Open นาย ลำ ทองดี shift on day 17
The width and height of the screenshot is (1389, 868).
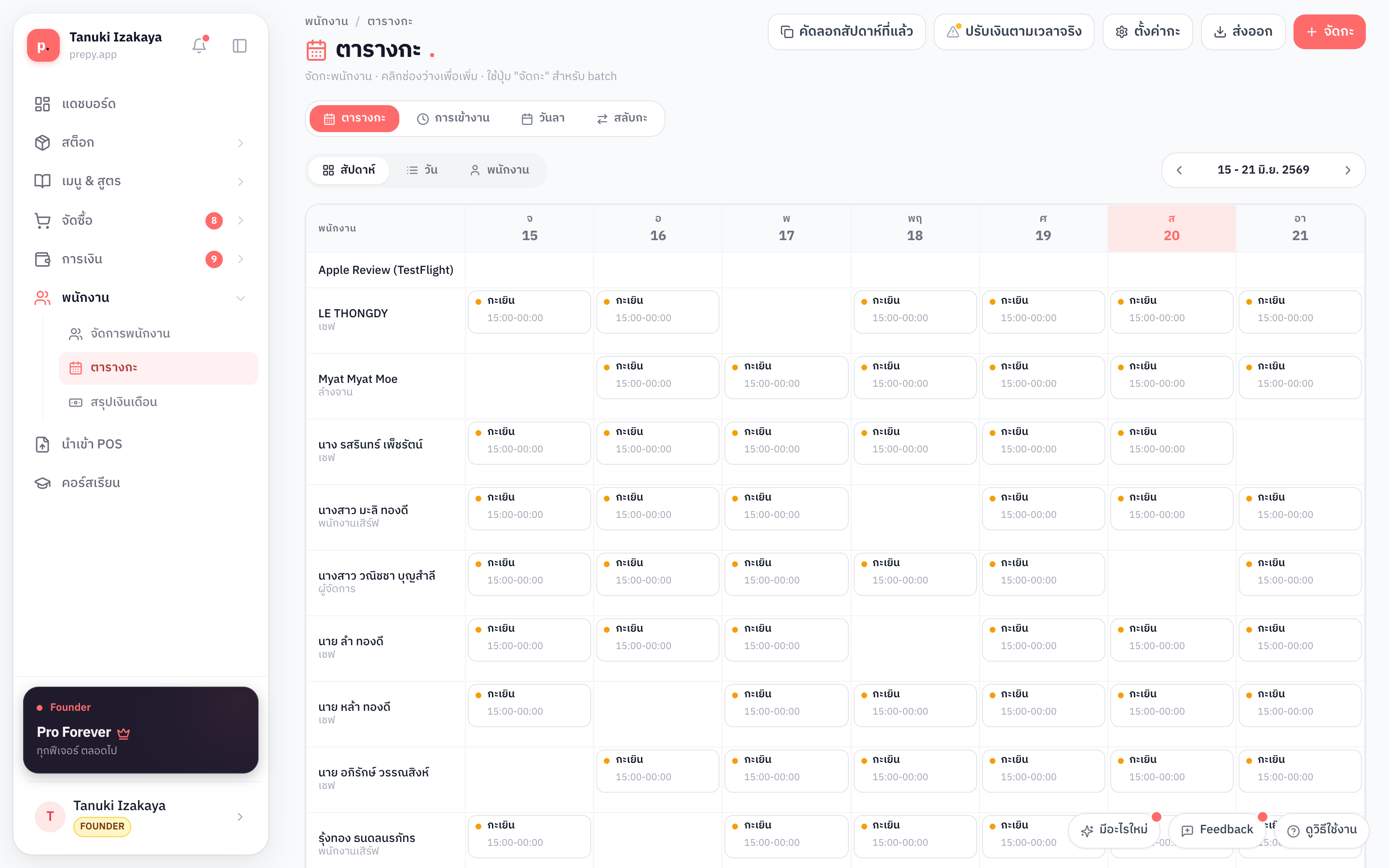pos(786,639)
